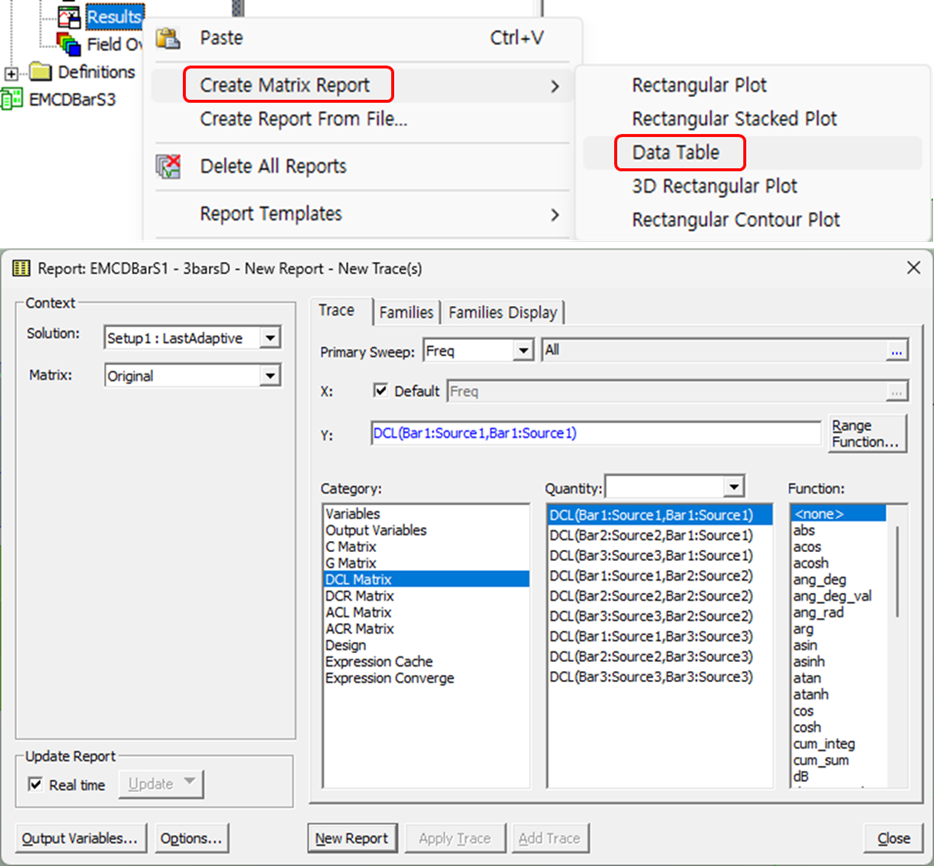The image size is (934, 866).
Task: Click the EMCDBarS3 design icon
Action: (x=12, y=99)
